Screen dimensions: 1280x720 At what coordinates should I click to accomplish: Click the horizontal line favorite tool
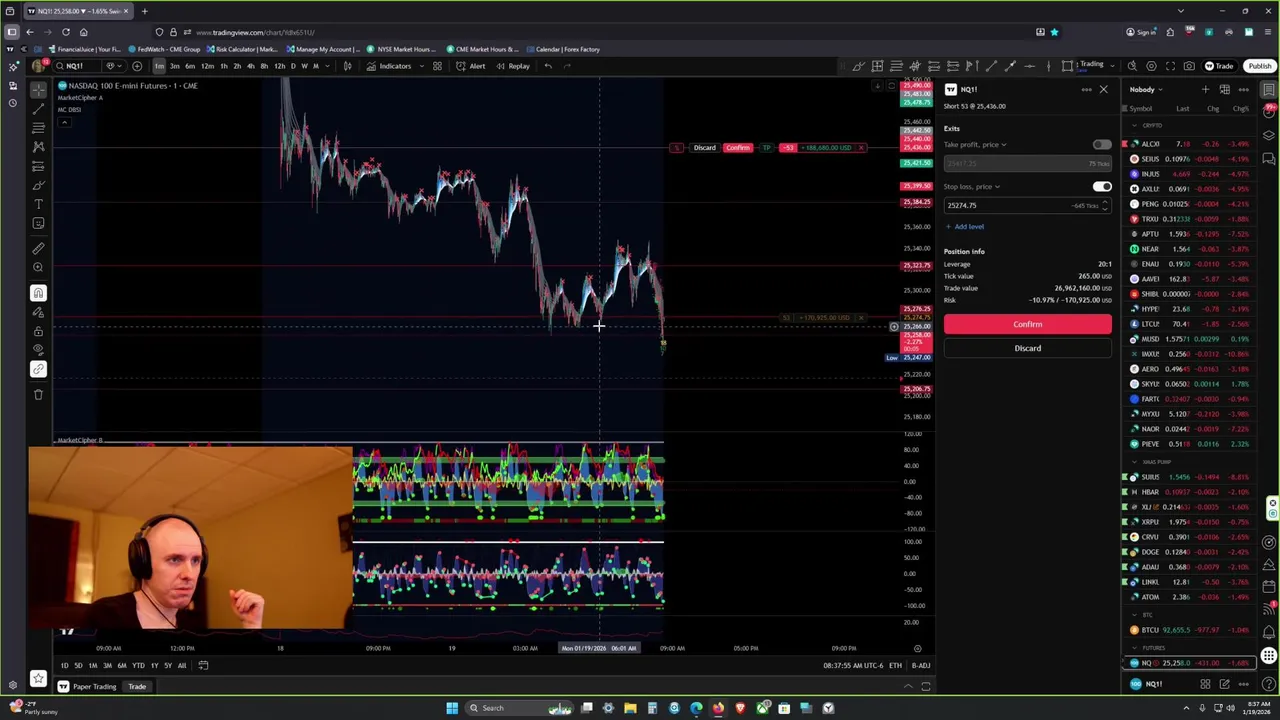click(1029, 66)
